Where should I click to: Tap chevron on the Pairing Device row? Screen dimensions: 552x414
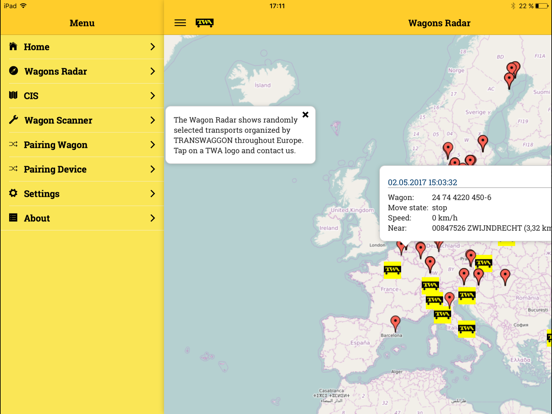[x=152, y=169]
